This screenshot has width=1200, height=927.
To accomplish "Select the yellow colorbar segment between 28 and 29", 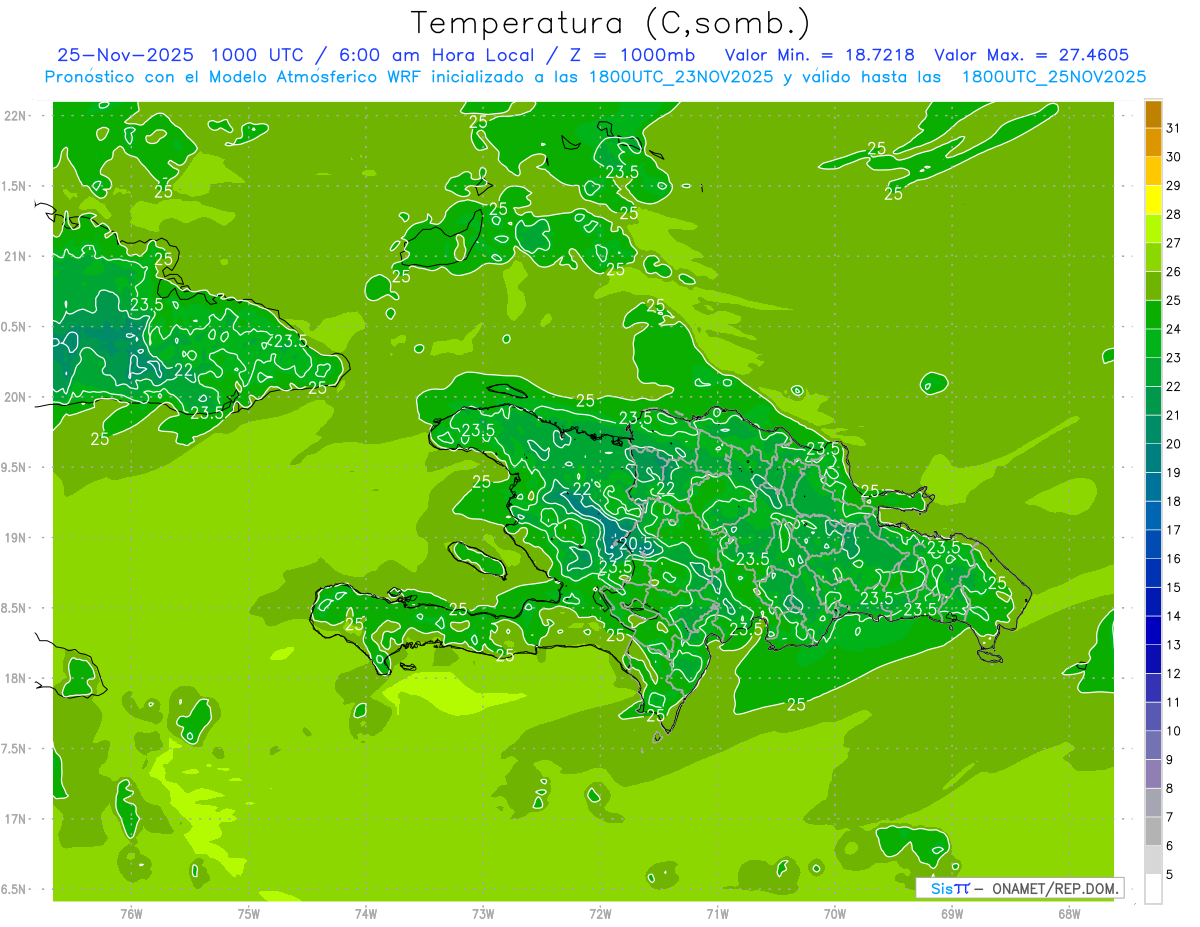I will coord(1153,200).
